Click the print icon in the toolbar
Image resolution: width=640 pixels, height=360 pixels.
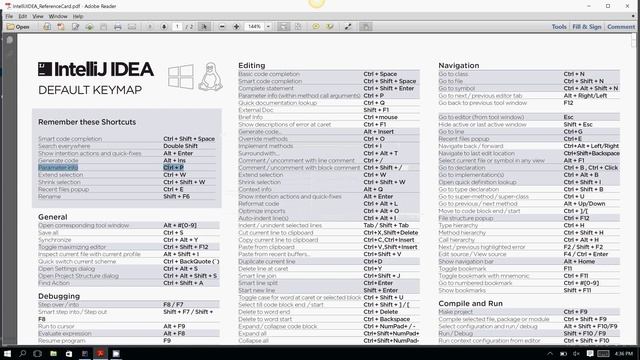tap(118, 27)
